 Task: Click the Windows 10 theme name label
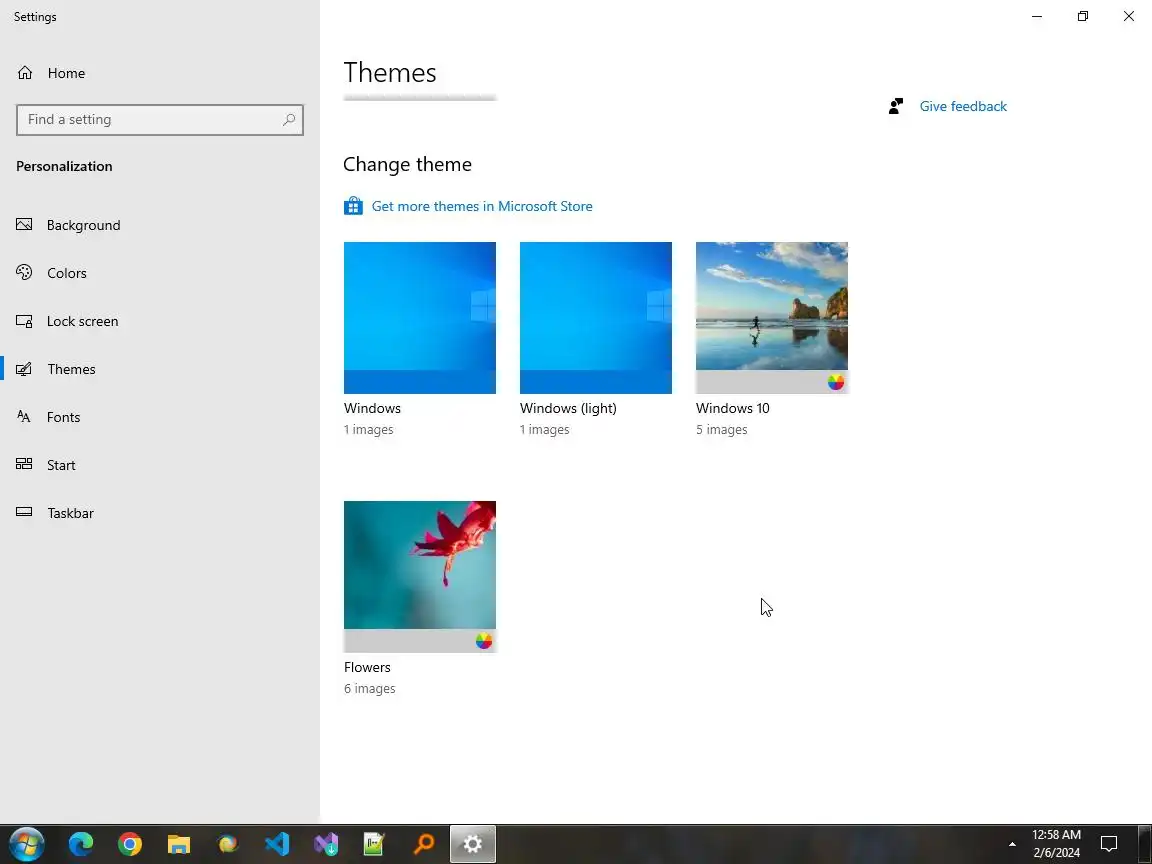coord(732,408)
